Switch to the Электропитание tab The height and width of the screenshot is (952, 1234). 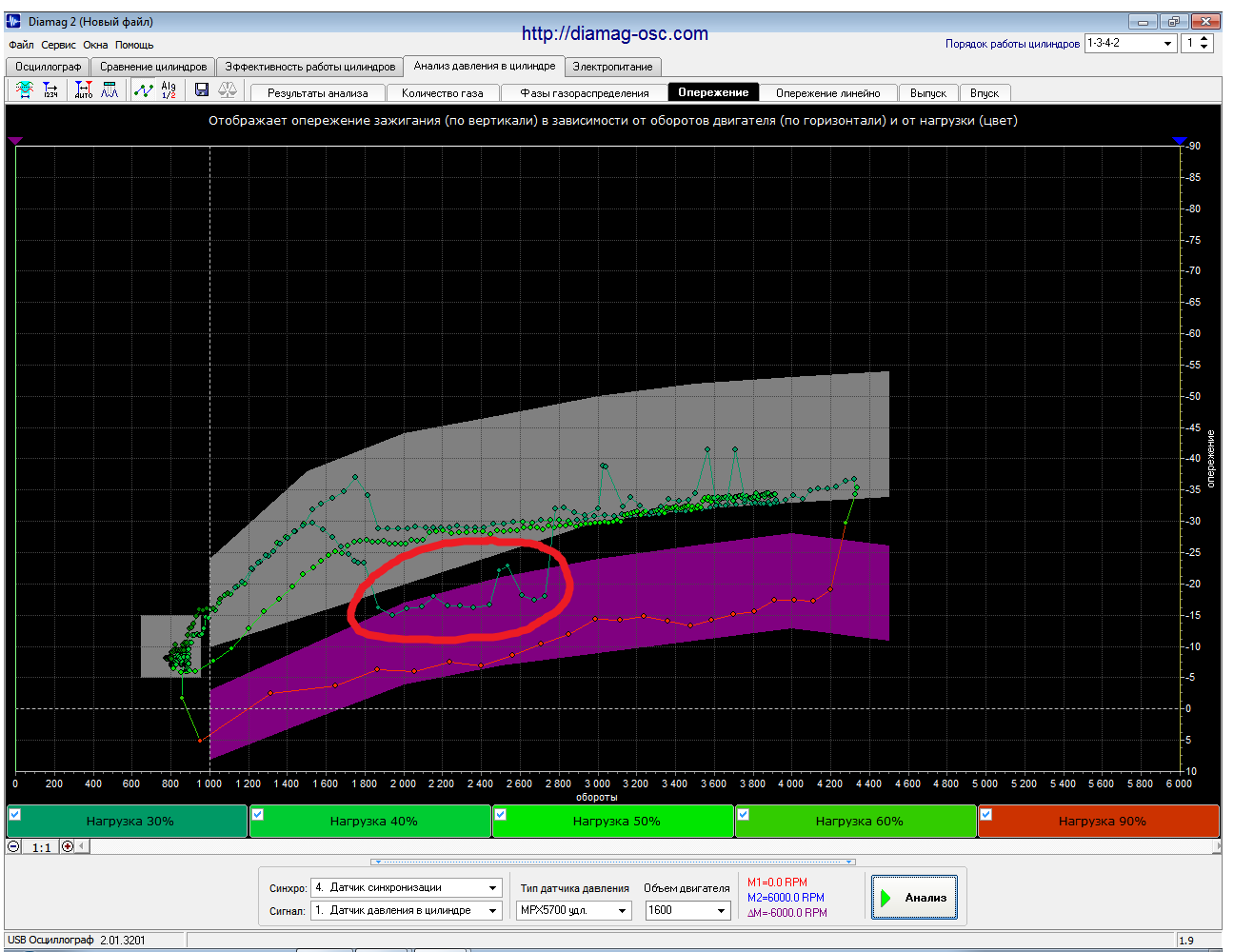tap(612, 67)
